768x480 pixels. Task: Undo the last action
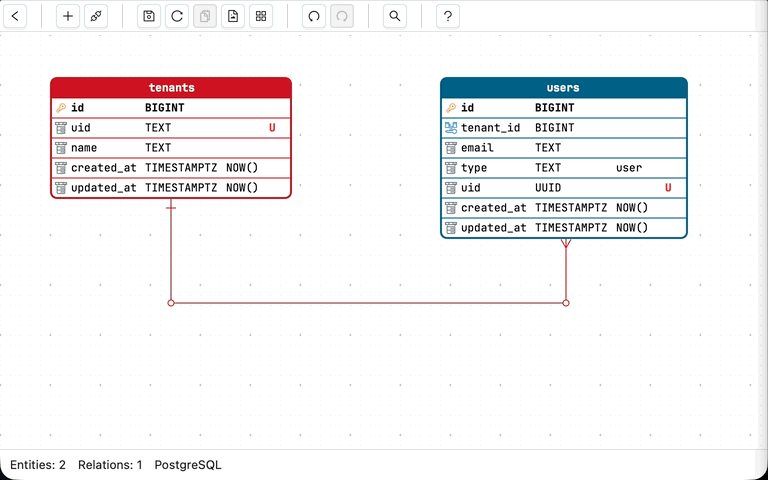(314, 16)
